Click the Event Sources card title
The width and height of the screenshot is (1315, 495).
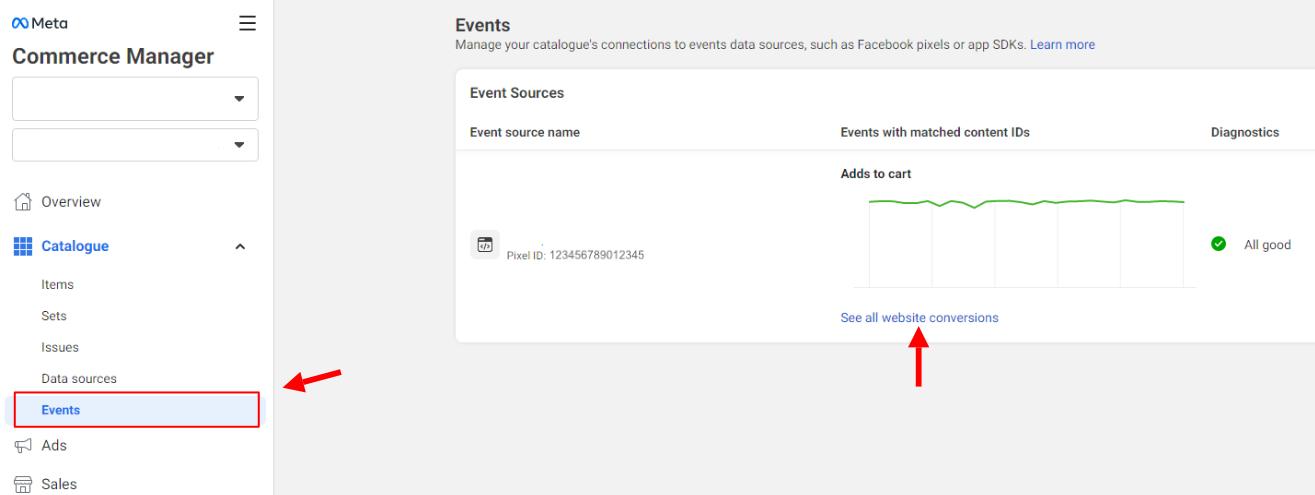tap(517, 93)
